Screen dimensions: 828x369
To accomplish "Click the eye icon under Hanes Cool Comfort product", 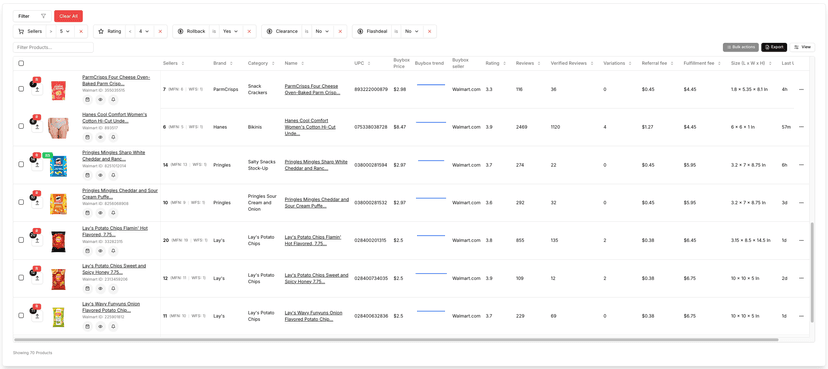I will pyautogui.click(x=100, y=137).
